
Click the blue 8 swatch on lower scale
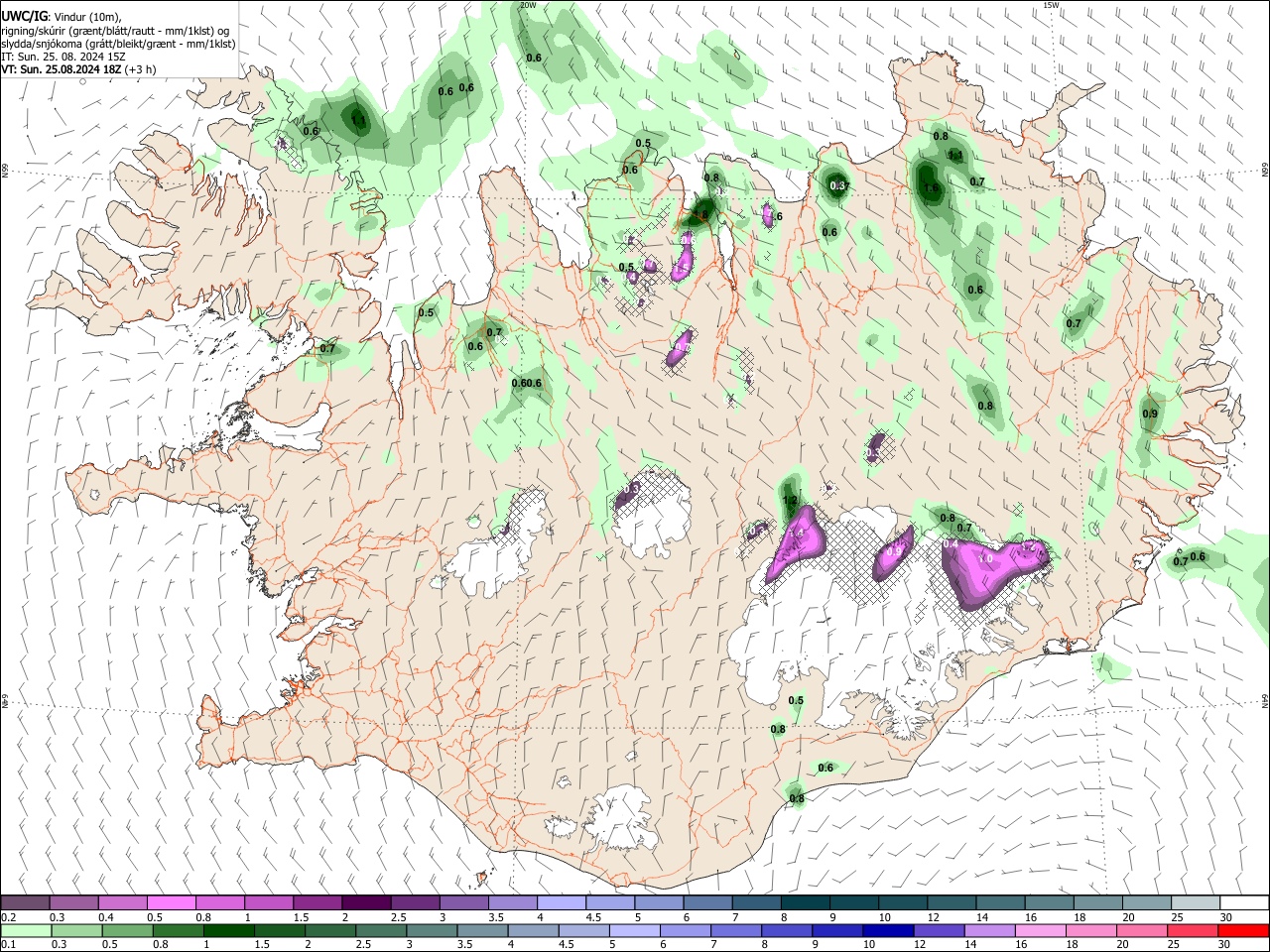[x=787, y=930]
